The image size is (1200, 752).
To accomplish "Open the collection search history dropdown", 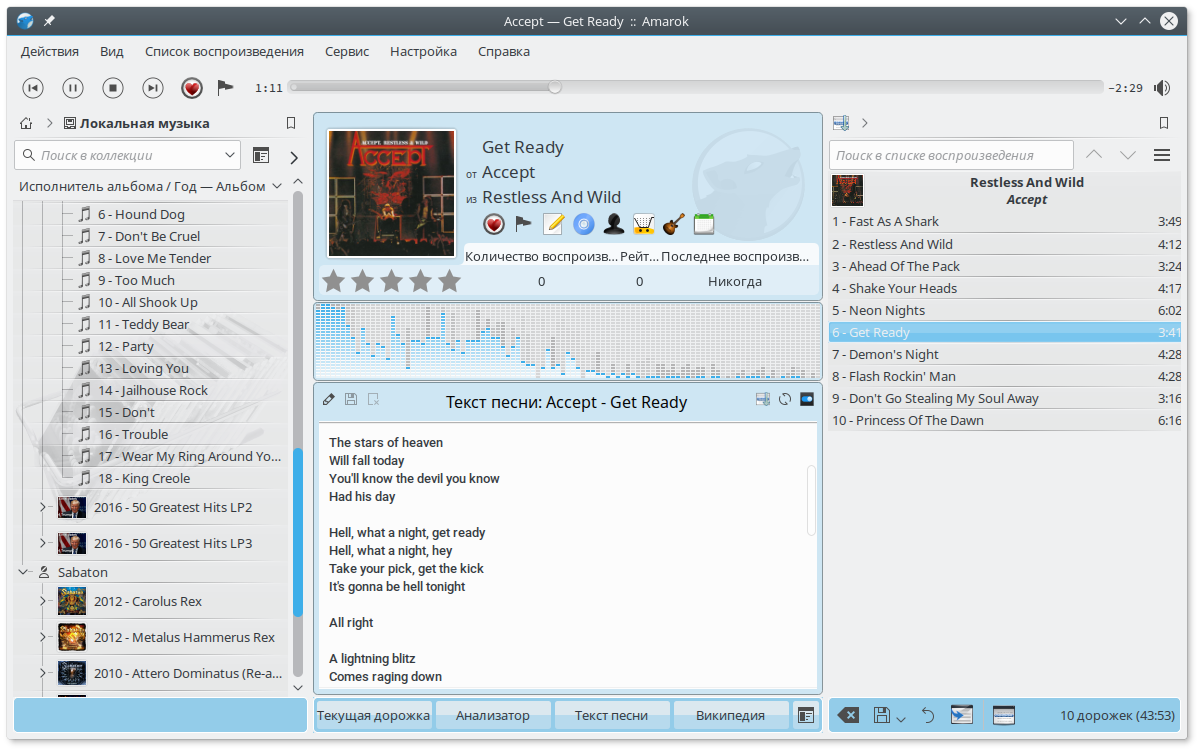I will point(231,155).
